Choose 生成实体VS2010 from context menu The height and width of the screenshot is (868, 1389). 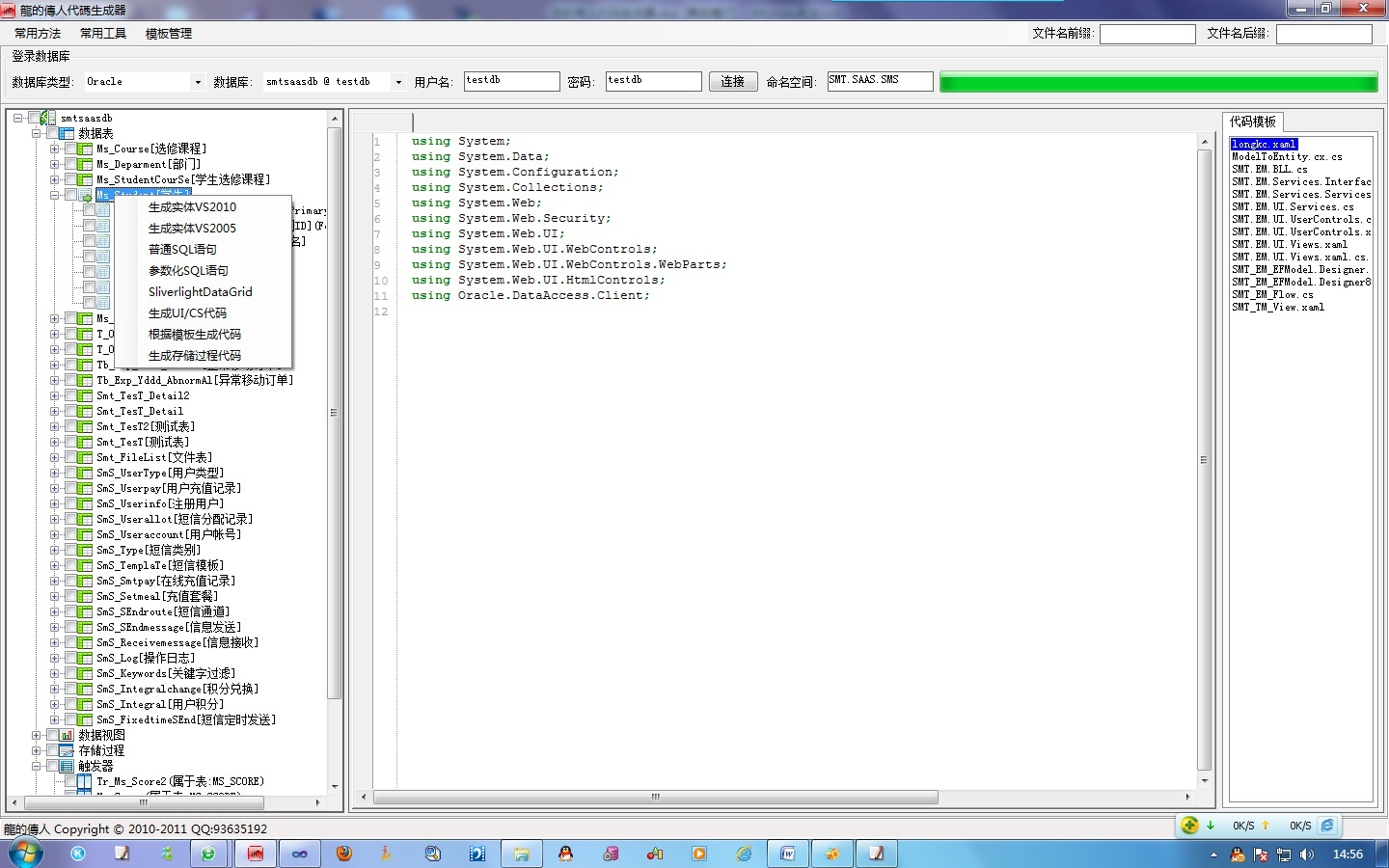192,206
